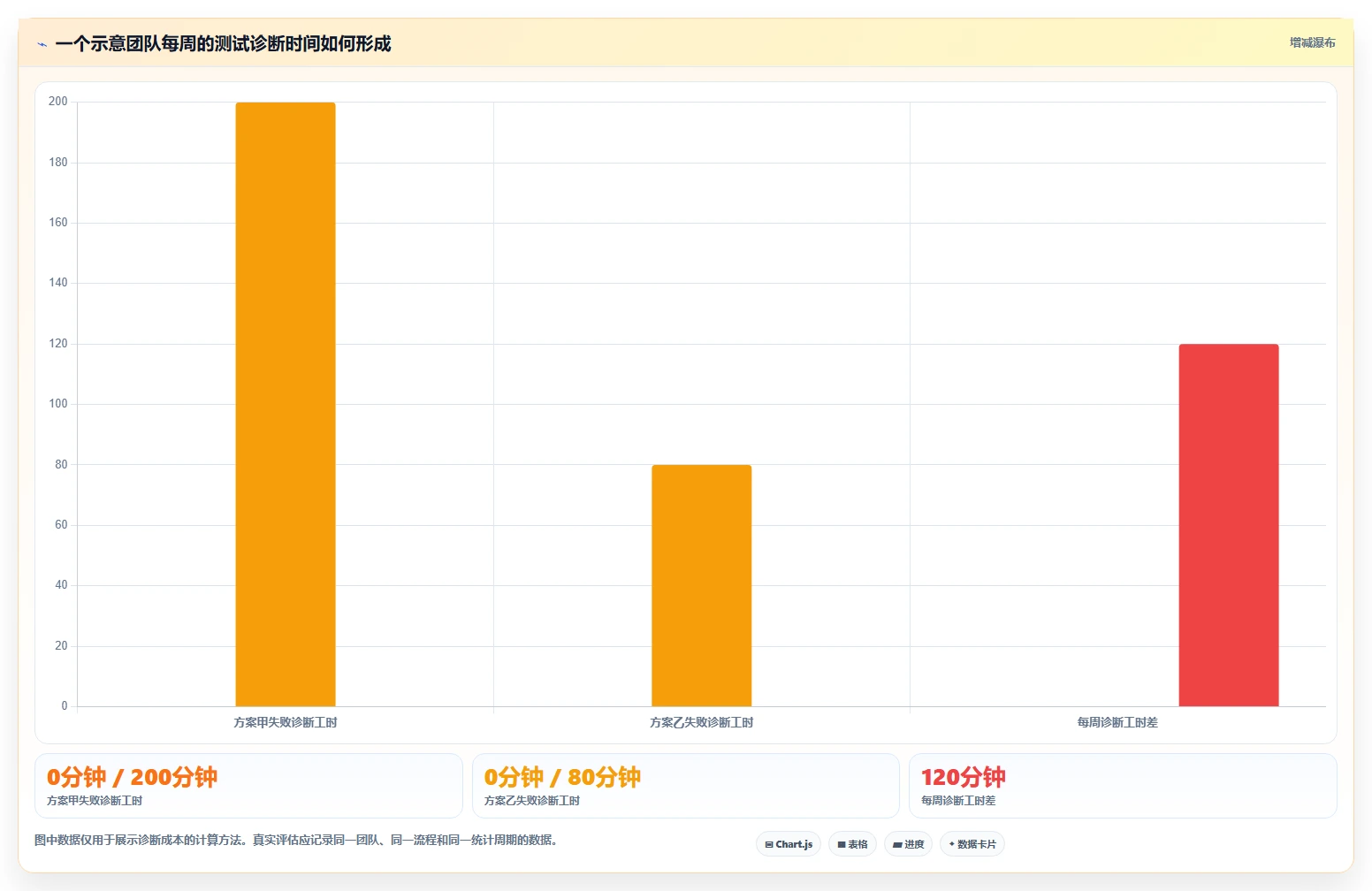The height and width of the screenshot is (891, 1372).
Task: Click the 增减瀑布 label in header
Action: (1313, 42)
